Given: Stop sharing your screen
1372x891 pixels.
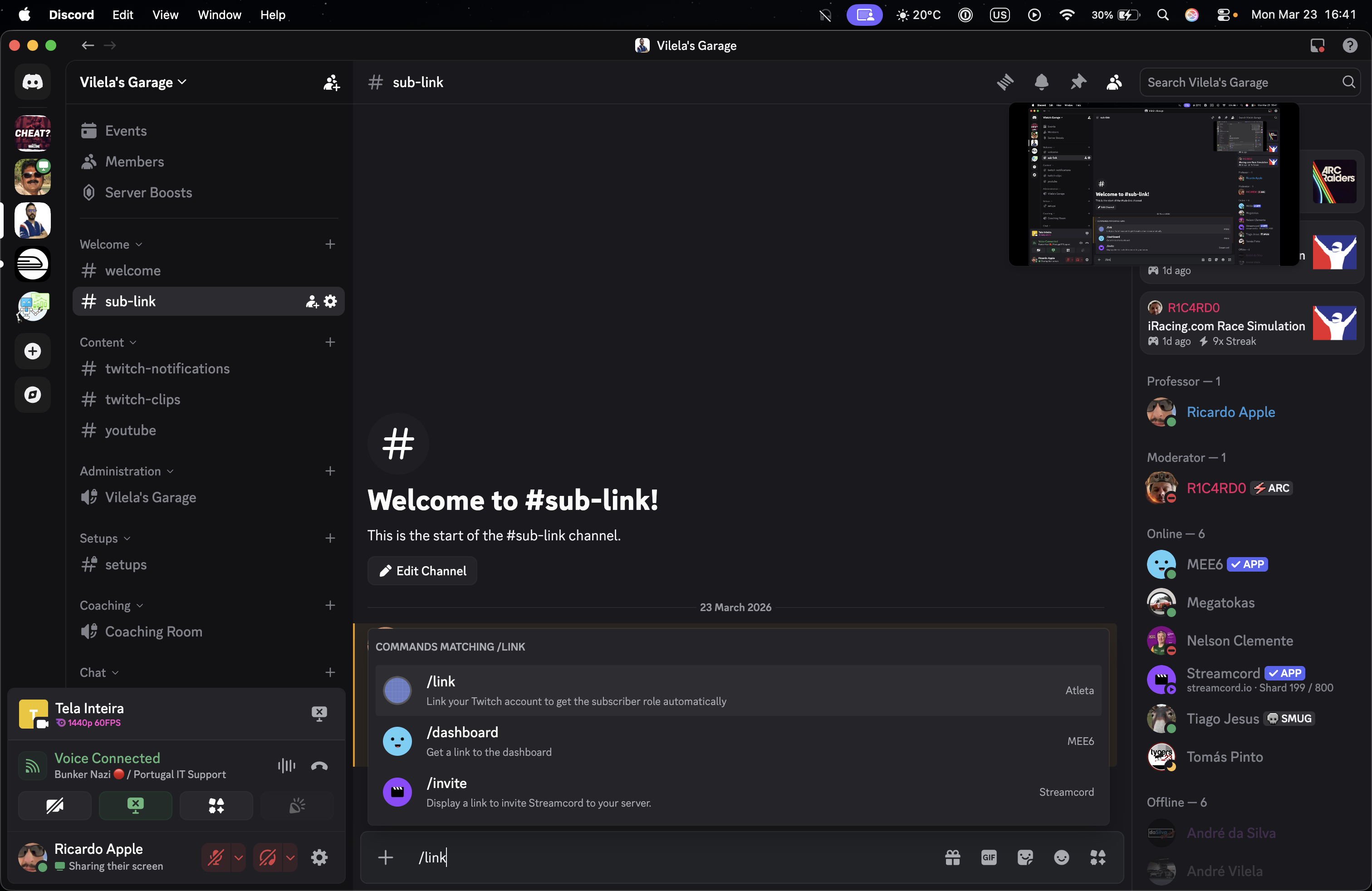Looking at the screenshot, I should pyautogui.click(x=136, y=806).
